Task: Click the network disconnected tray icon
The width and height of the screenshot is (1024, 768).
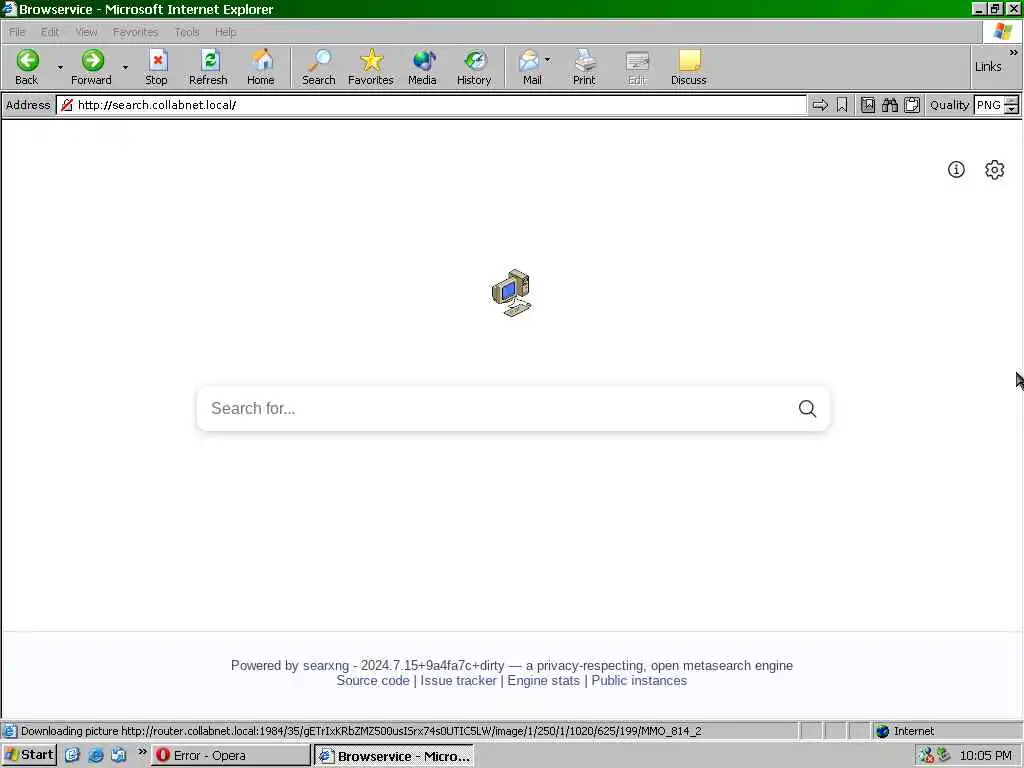Action: 927,756
